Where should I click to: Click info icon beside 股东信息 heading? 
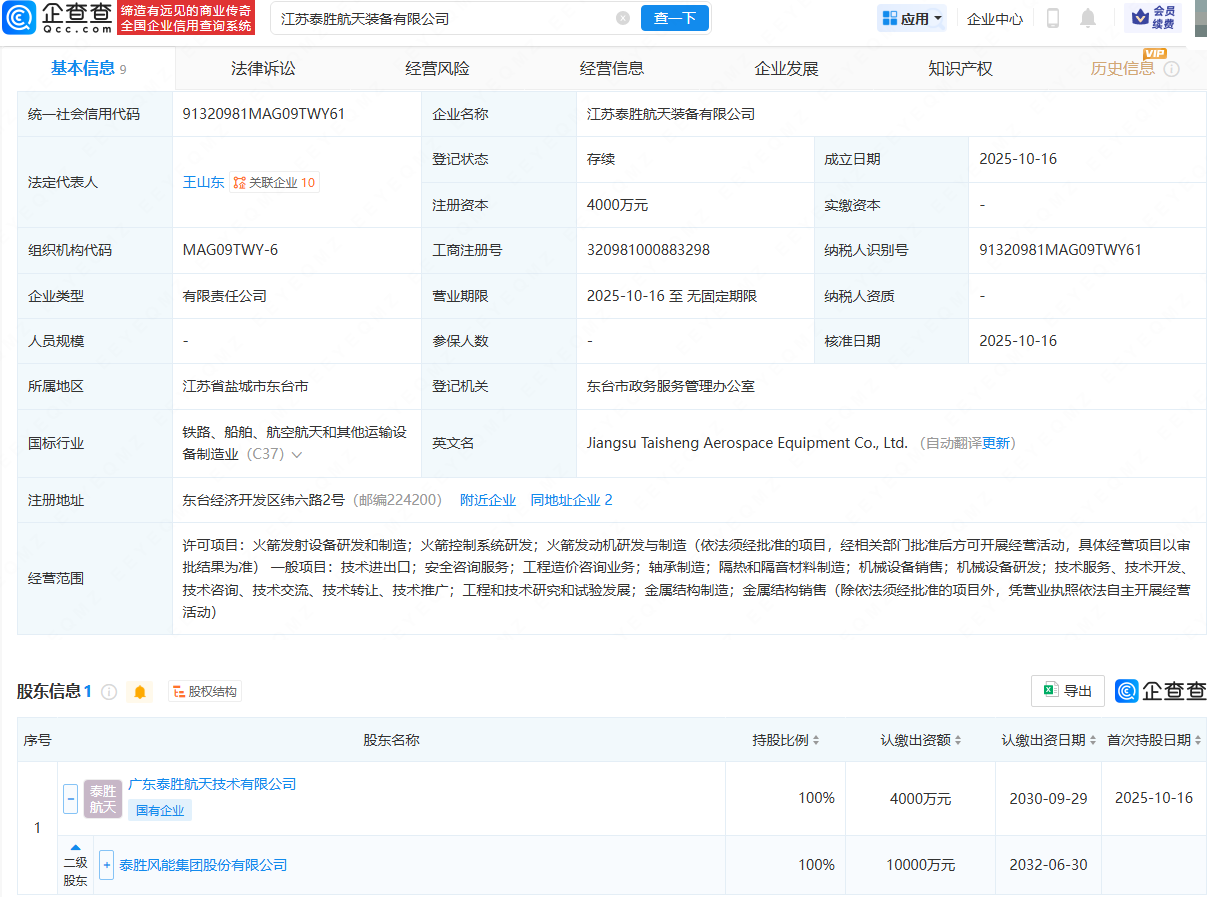[109, 692]
